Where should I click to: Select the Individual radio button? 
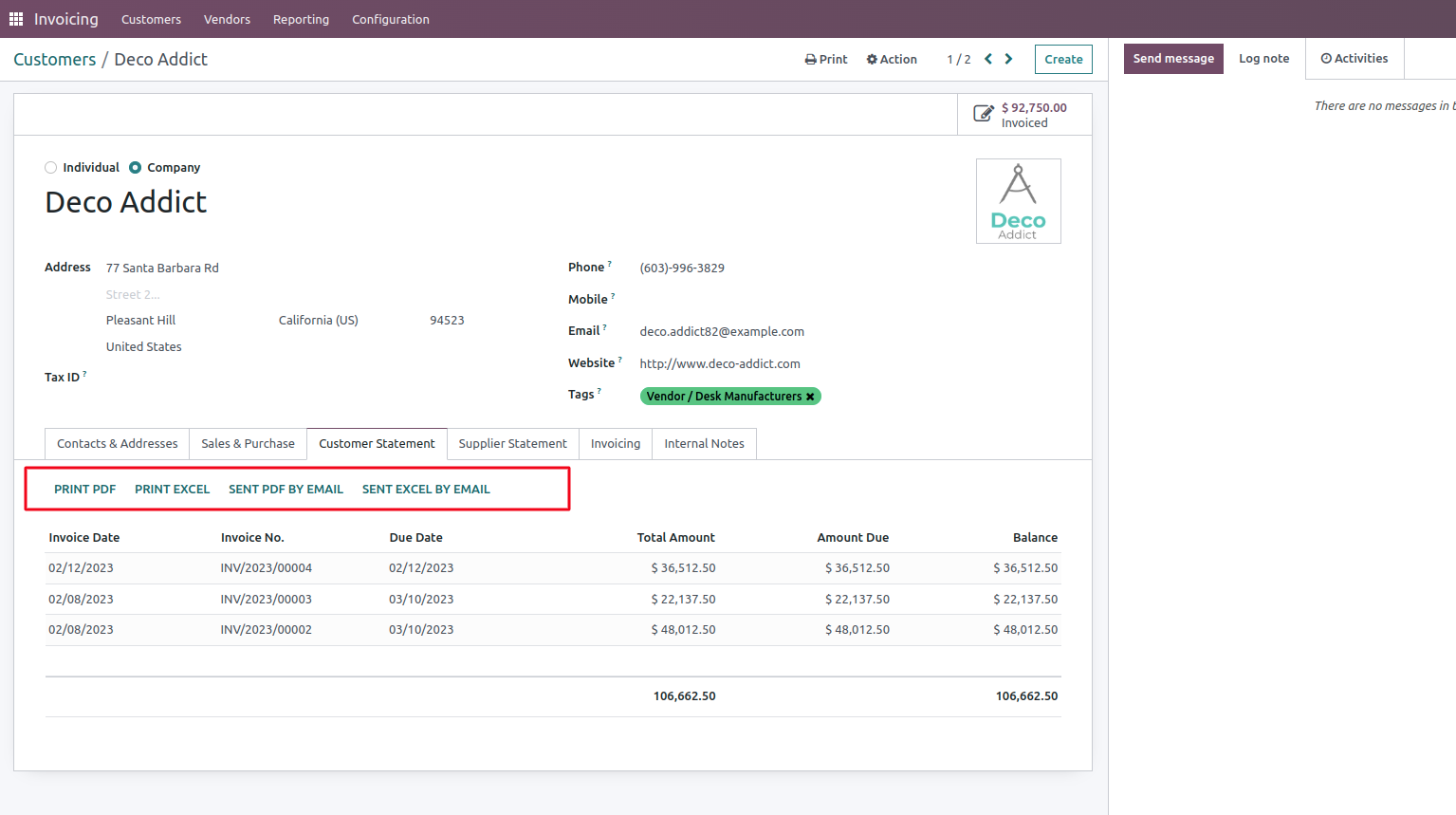[51, 168]
